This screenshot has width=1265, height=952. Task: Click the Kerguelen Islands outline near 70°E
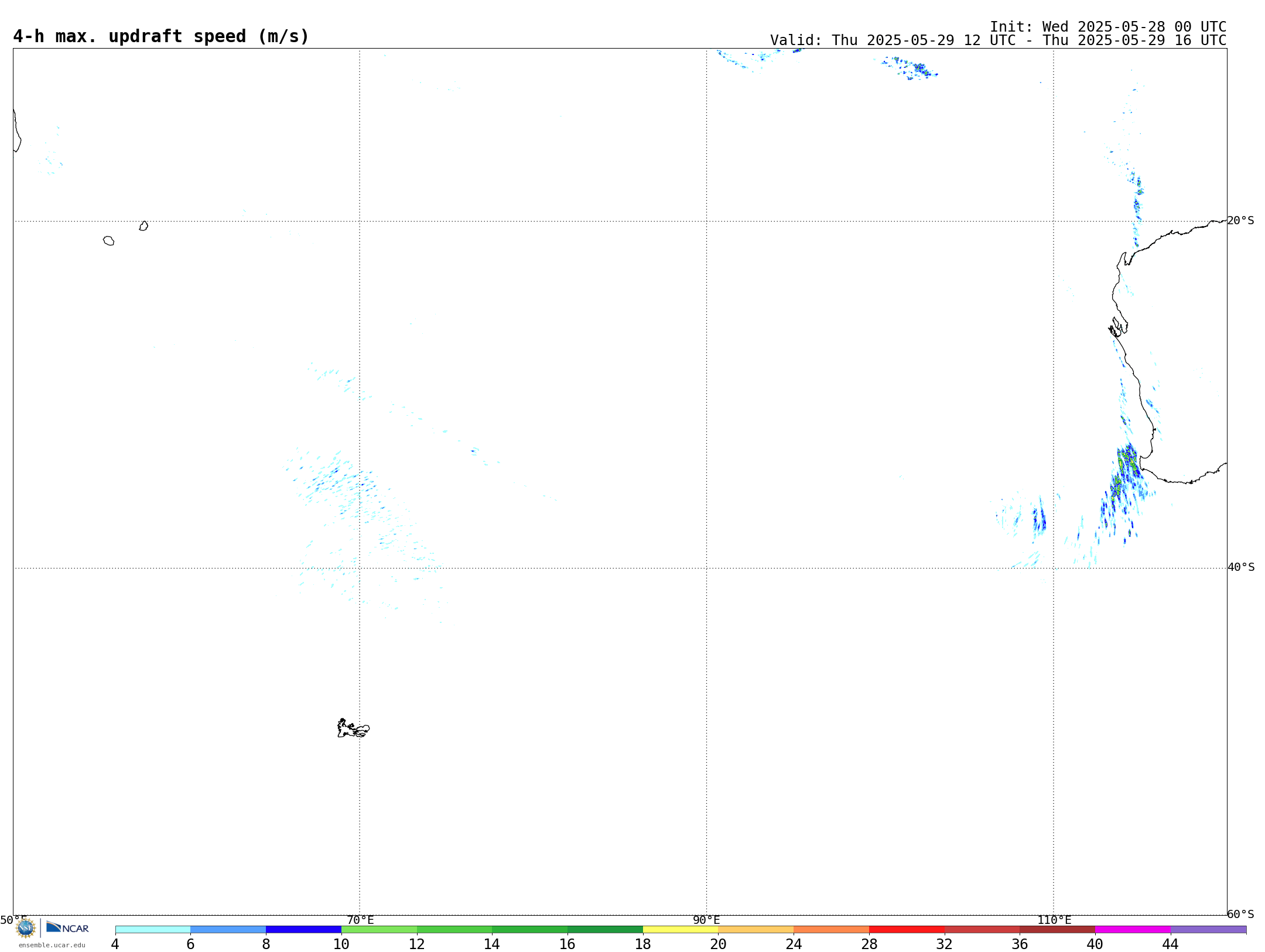point(353,728)
